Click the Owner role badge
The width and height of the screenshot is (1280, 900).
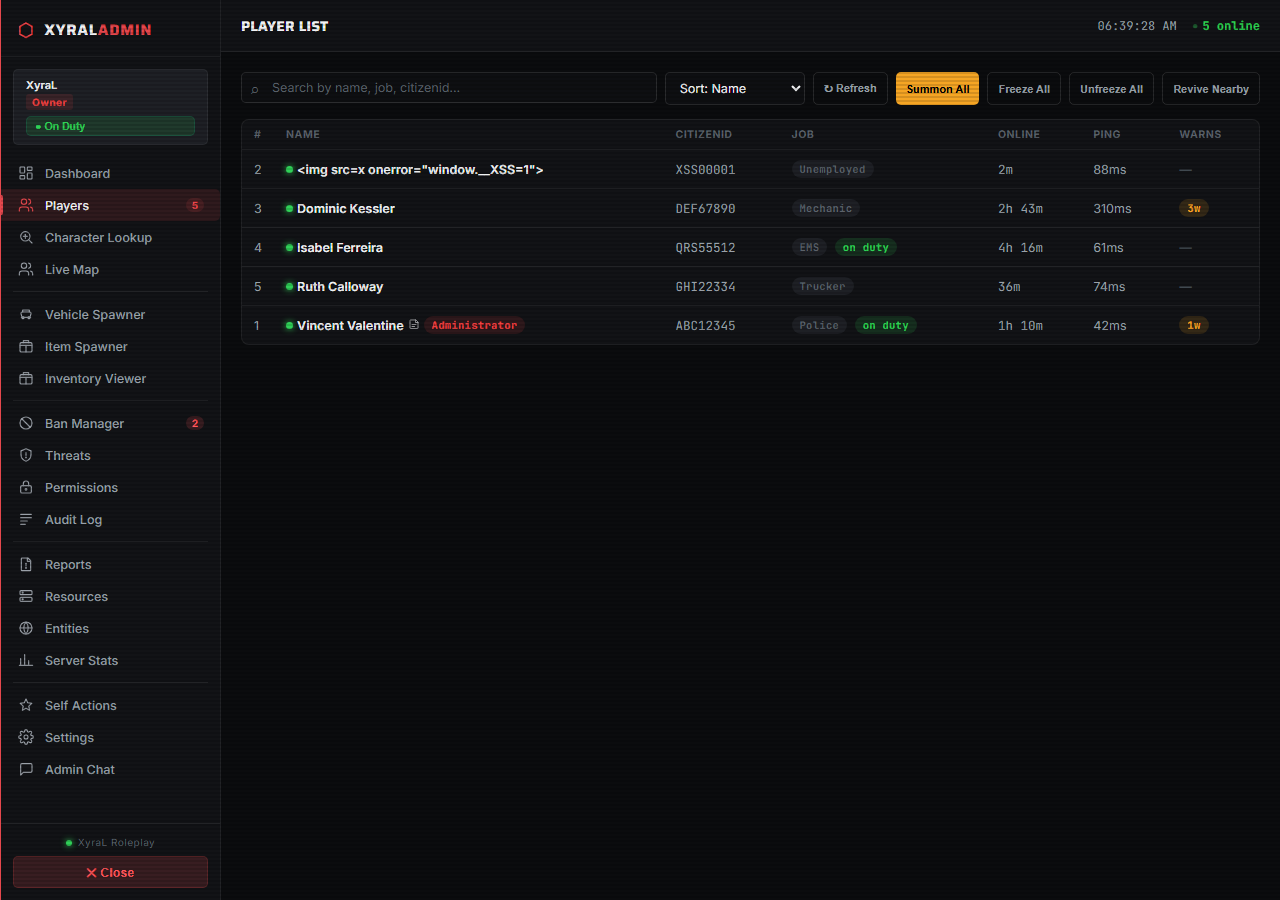click(x=49, y=102)
